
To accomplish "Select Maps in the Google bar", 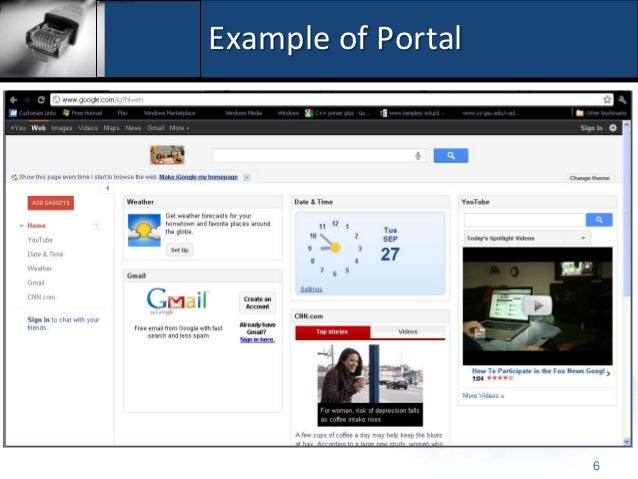I will click(111, 128).
